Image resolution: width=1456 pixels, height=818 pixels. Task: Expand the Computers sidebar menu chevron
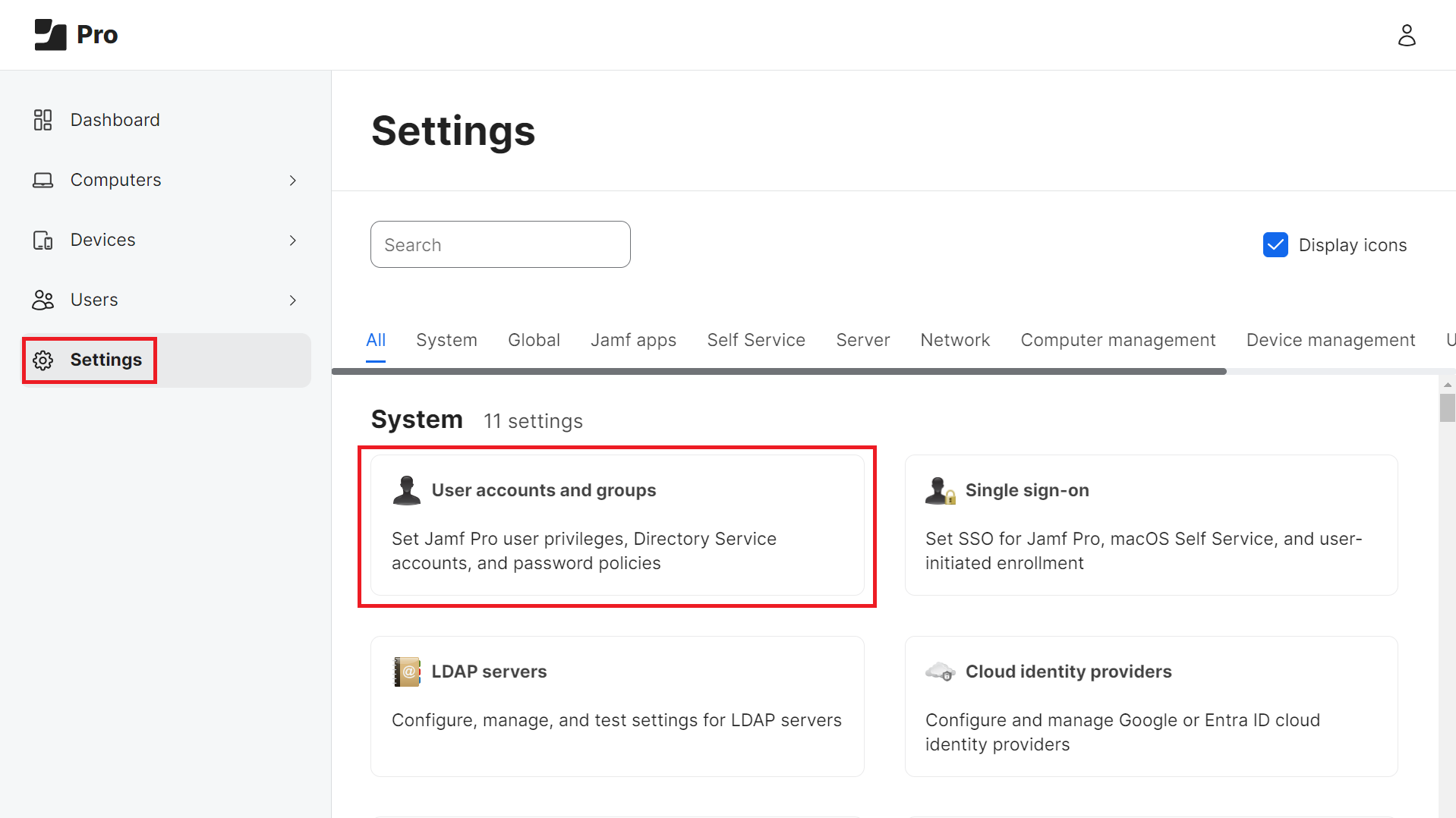[x=293, y=181]
